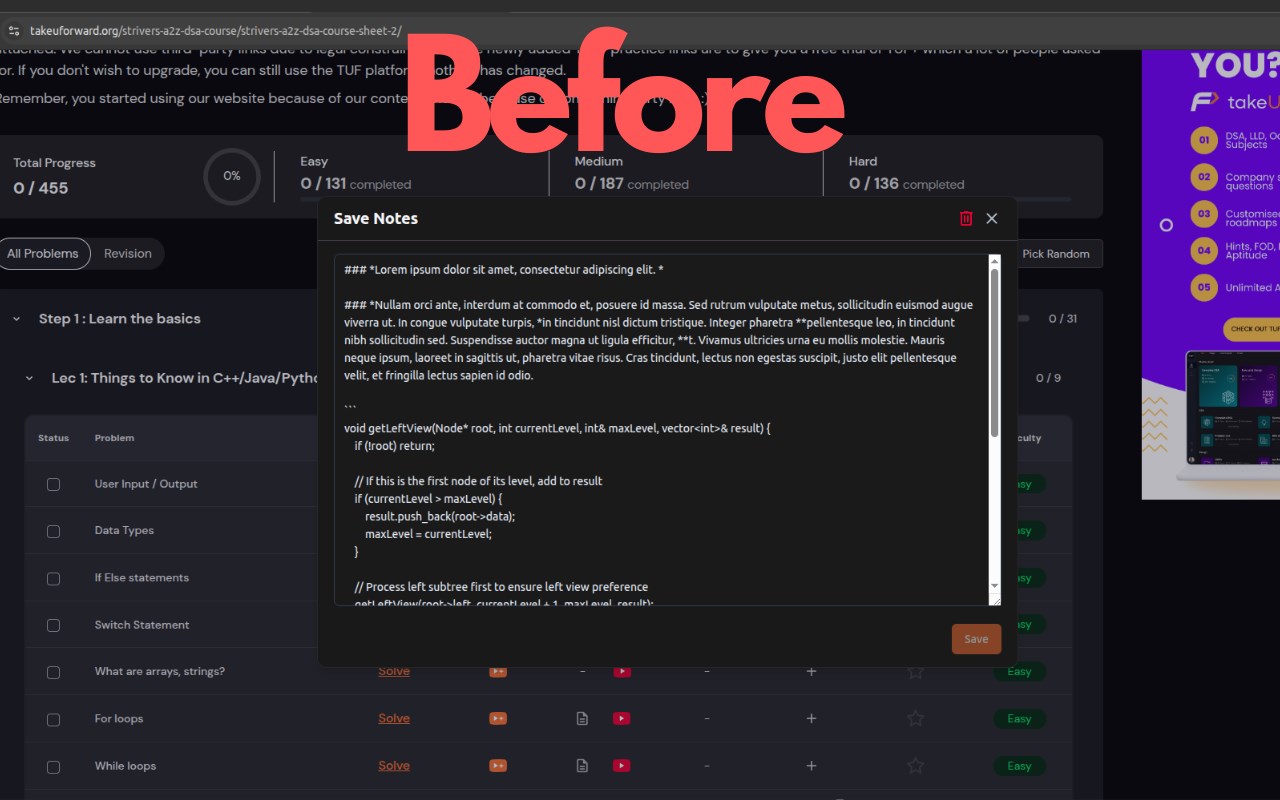
Task: Click the While loops problem name
Action: click(x=125, y=766)
